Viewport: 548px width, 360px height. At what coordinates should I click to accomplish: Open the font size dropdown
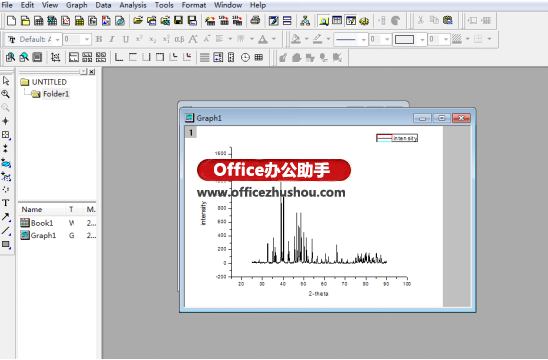point(87,39)
